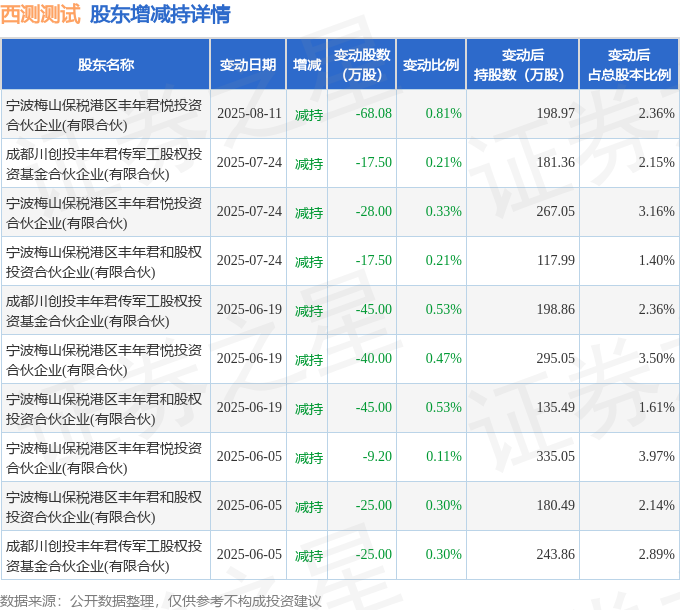The height and width of the screenshot is (610, 680).
Task: Click the 0.81% change ratio
Action: click(x=443, y=114)
